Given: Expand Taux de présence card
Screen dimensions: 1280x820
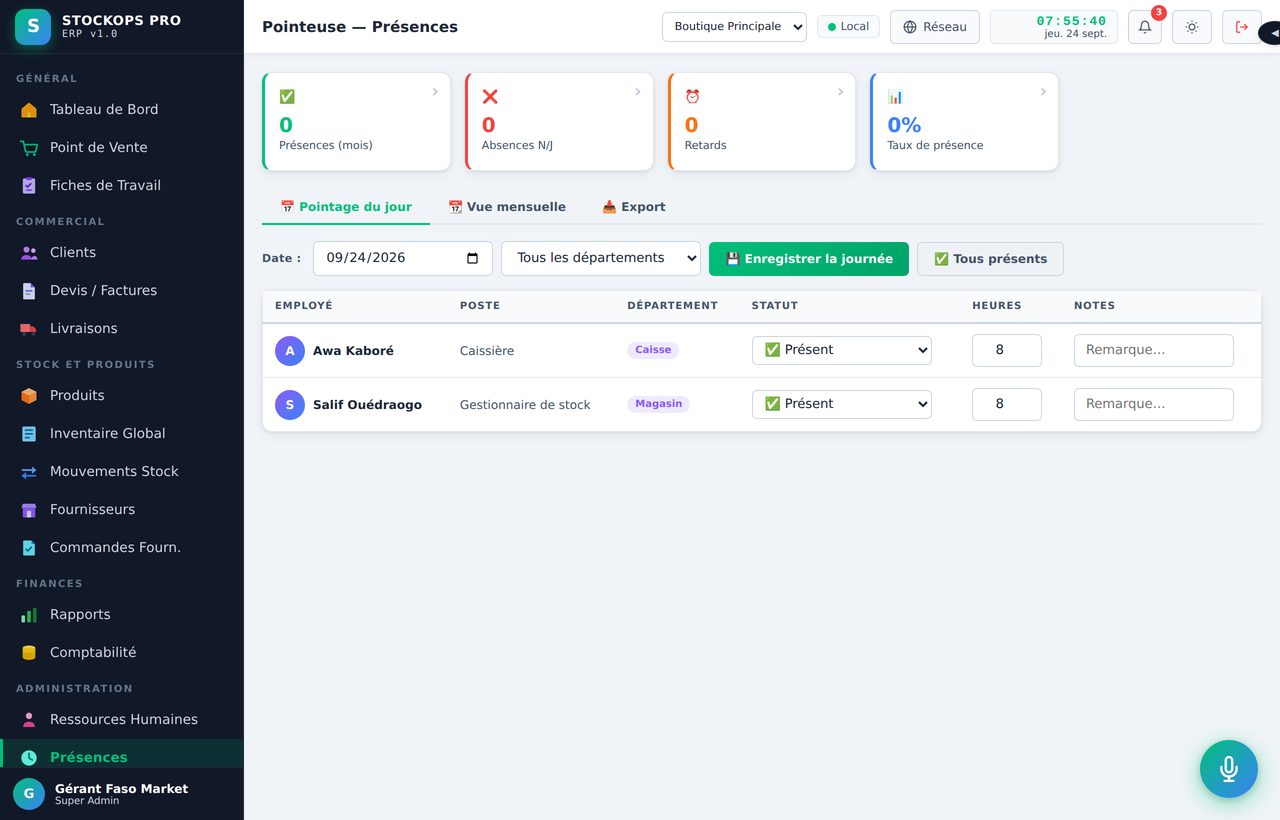Looking at the screenshot, I should pyautogui.click(x=964, y=121).
